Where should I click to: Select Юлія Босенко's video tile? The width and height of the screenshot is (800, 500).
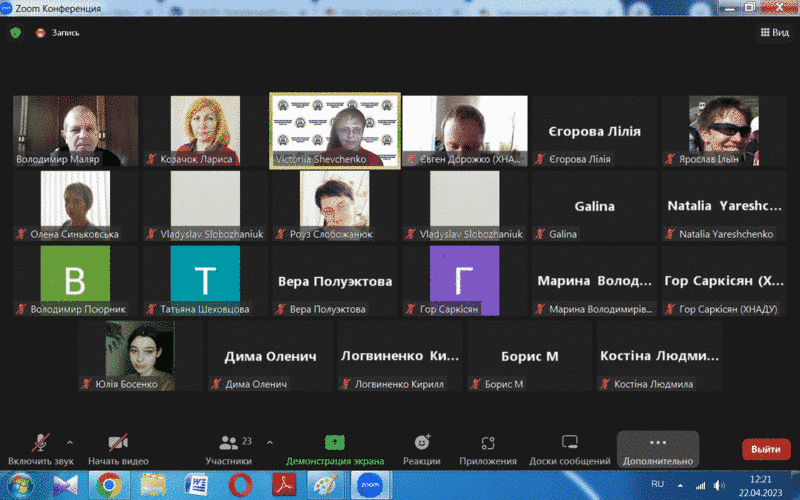click(140, 356)
